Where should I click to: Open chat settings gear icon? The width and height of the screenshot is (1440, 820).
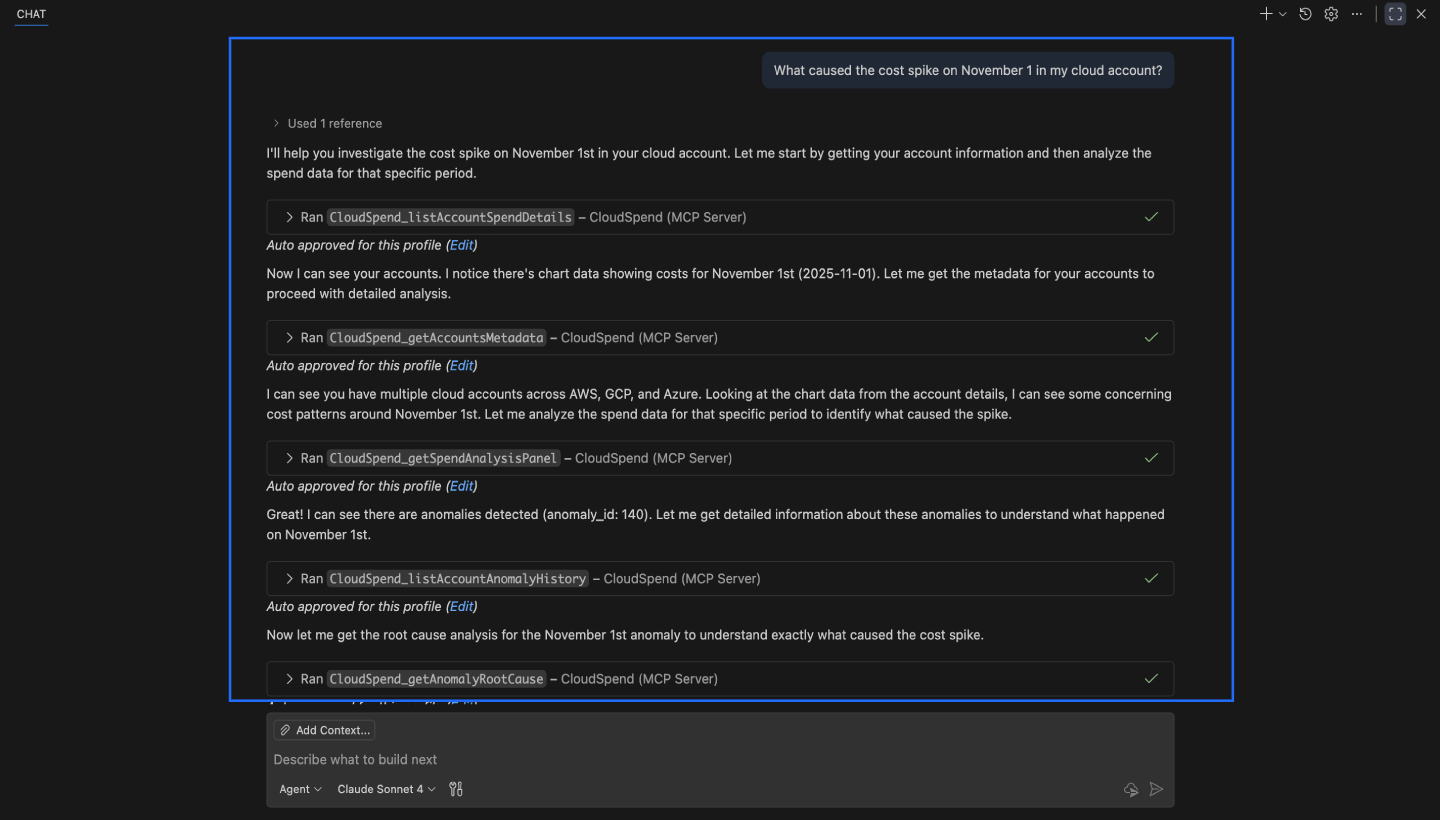tap(1331, 14)
